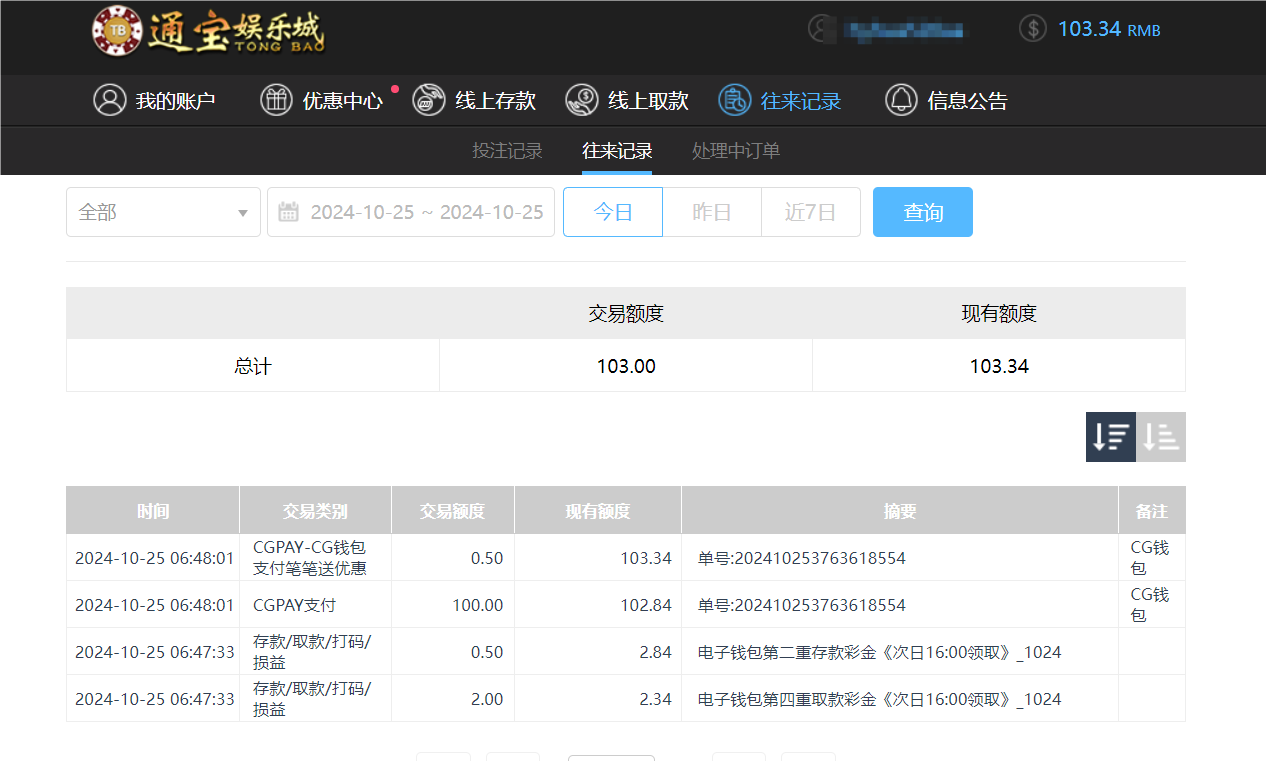Click the 往来记录 navigation link

click(797, 100)
